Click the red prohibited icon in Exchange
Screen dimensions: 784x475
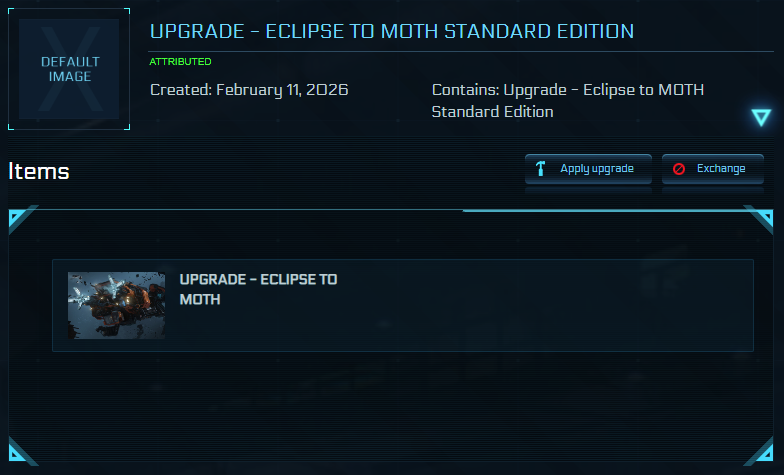(x=679, y=169)
